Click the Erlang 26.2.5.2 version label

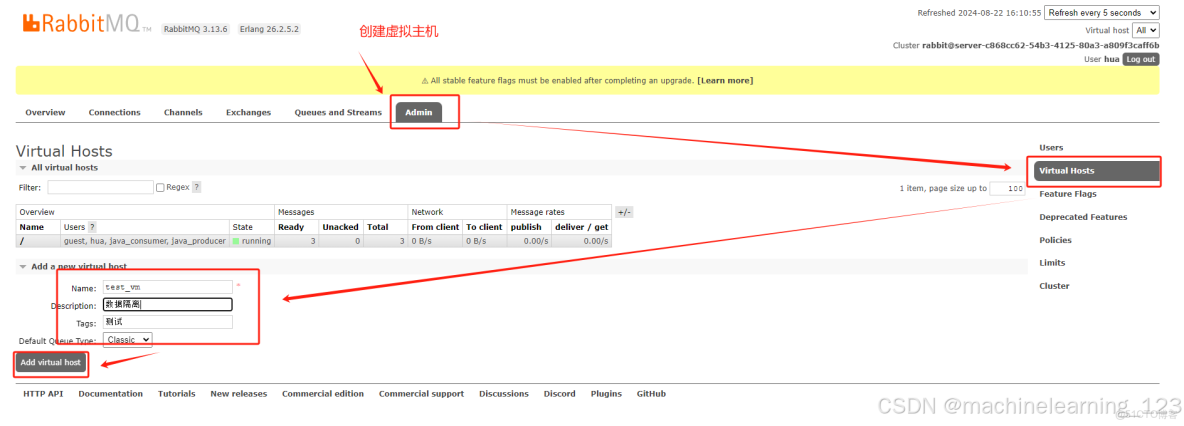point(269,29)
